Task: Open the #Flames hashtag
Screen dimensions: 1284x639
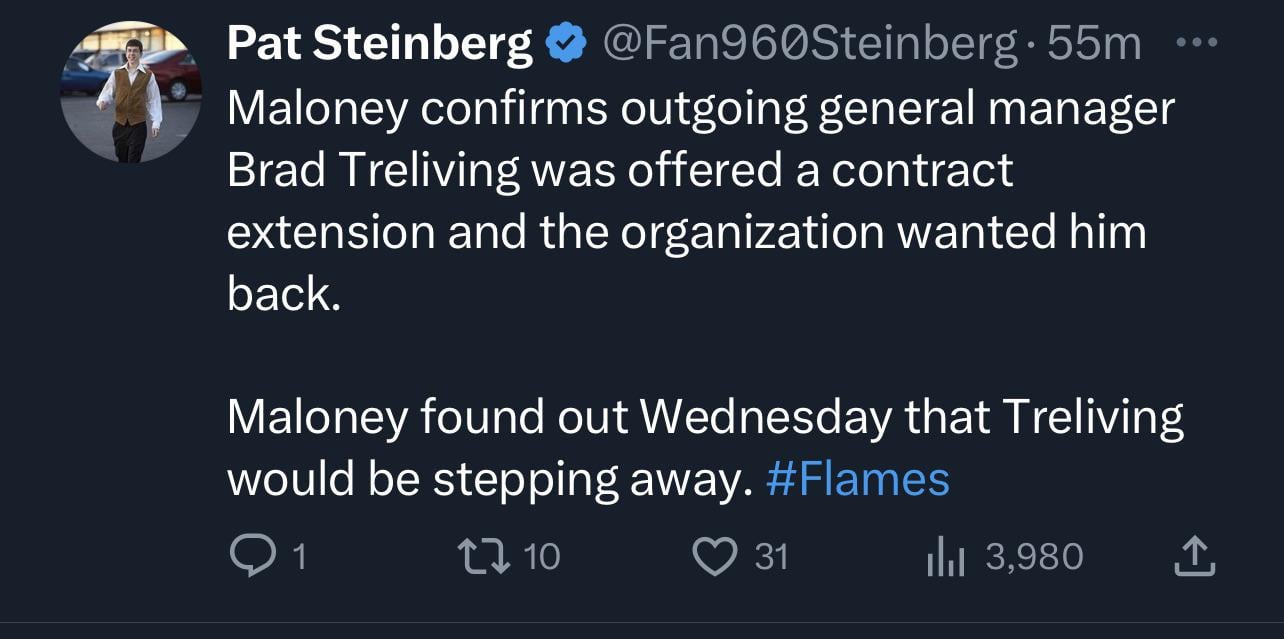Action: pos(857,479)
